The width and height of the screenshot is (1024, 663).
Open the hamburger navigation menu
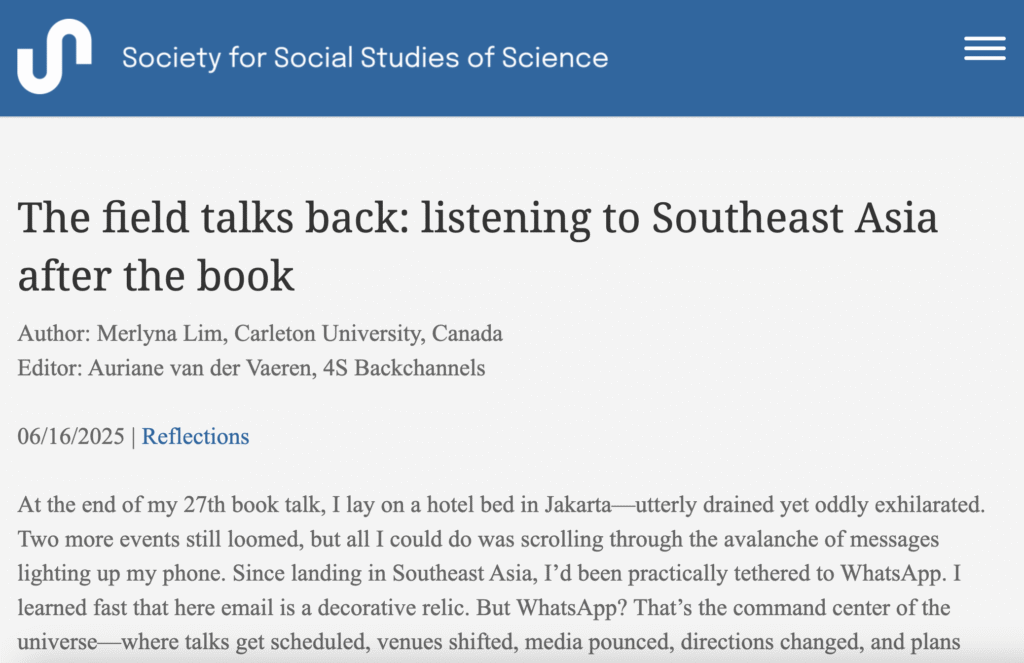click(984, 48)
